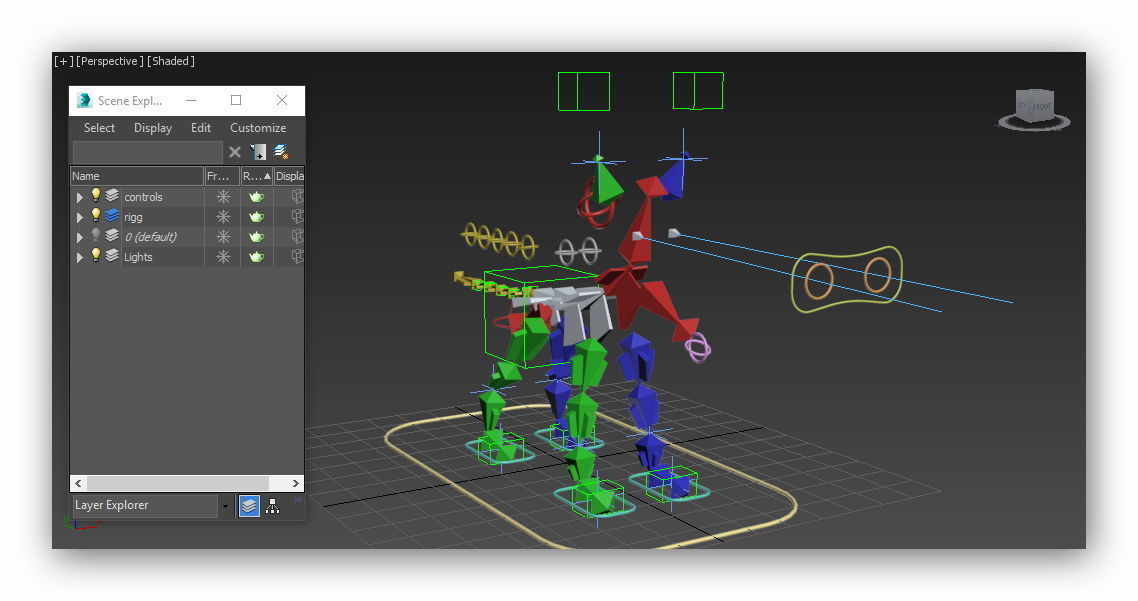
Task: Expand the Lights layer tree arrow
Action: pos(80,257)
